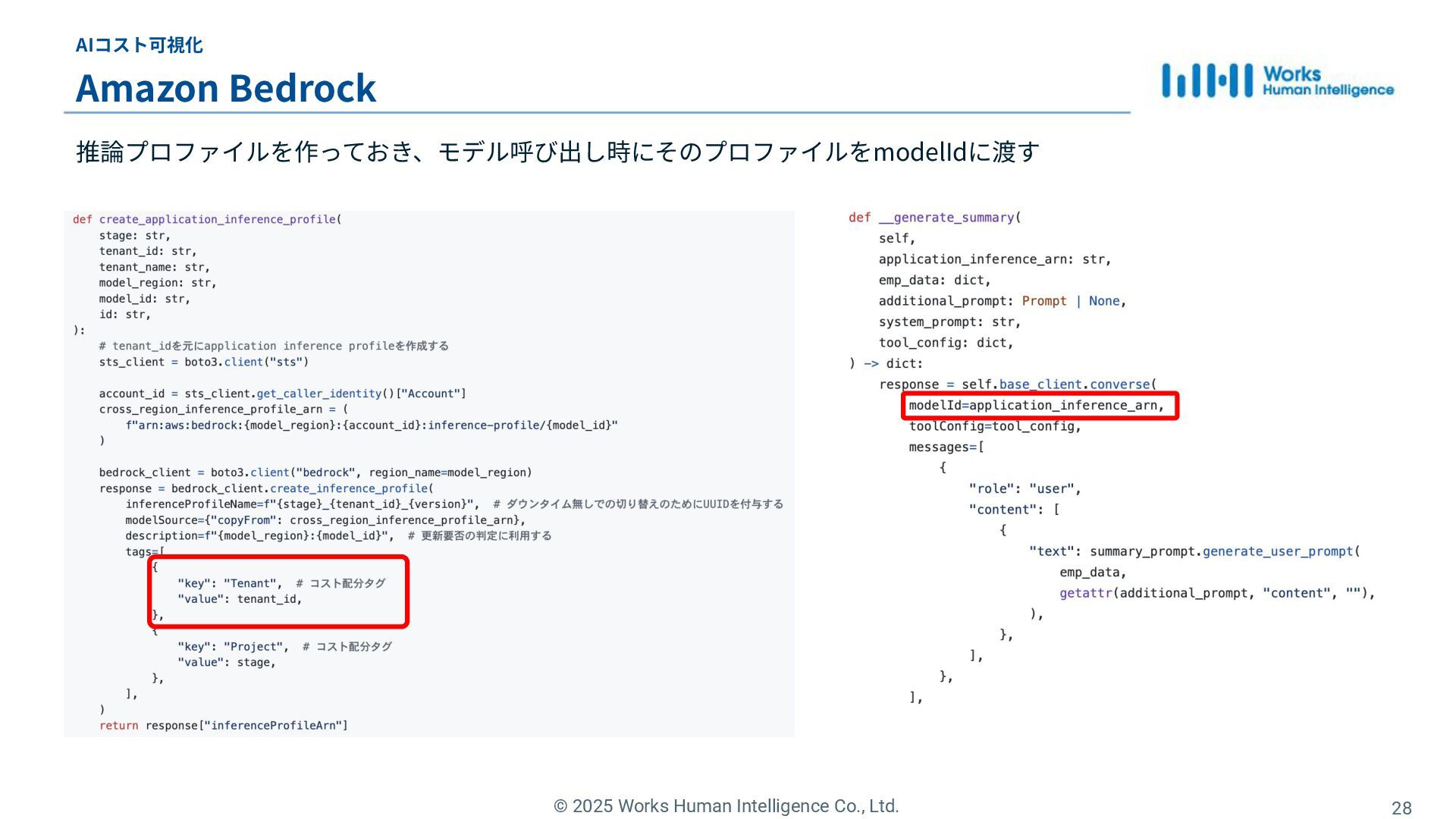Click the return response["inferenceProfileArn"] line
The height and width of the screenshot is (819, 1456).
(224, 726)
